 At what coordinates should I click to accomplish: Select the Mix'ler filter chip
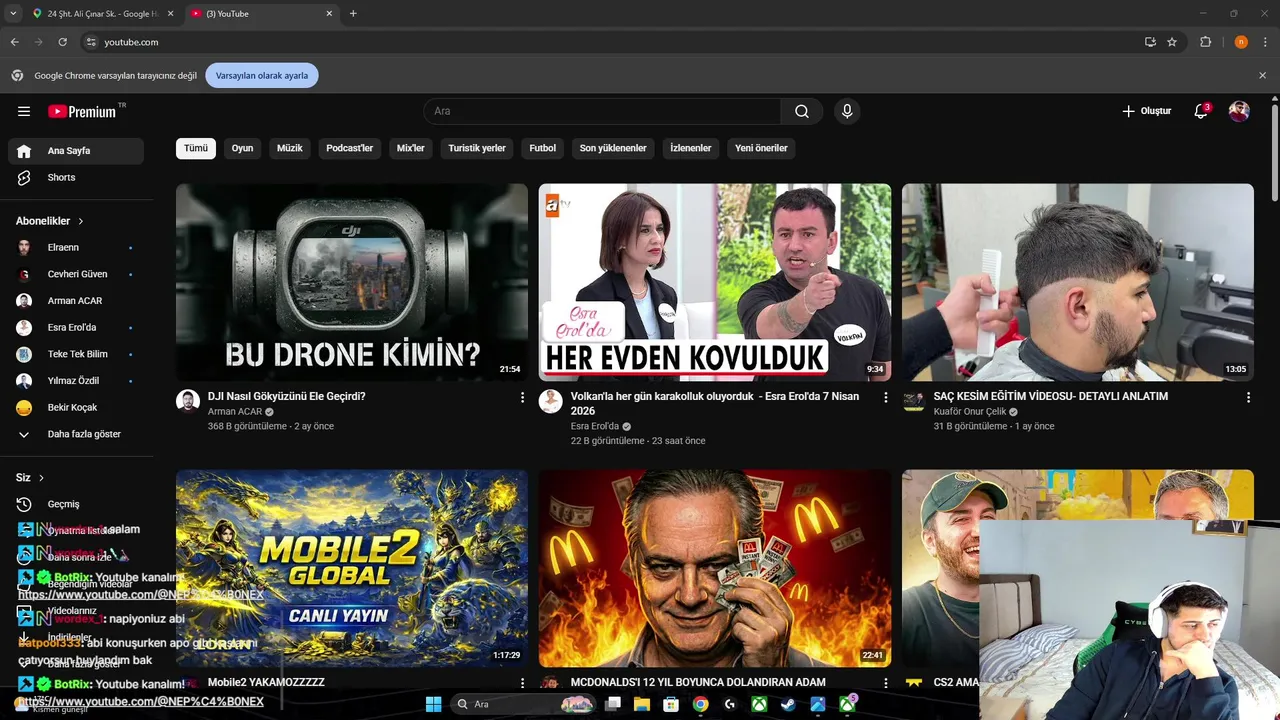point(411,148)
